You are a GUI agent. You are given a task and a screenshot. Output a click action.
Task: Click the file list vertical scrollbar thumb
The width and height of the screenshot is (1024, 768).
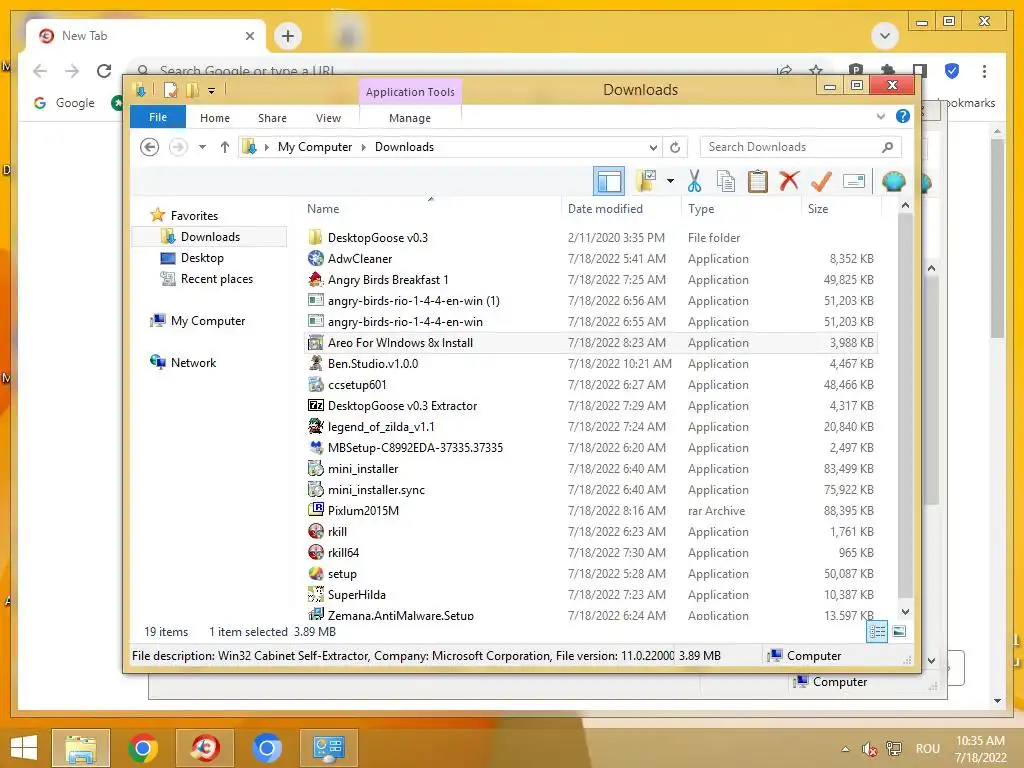(904, 405)
